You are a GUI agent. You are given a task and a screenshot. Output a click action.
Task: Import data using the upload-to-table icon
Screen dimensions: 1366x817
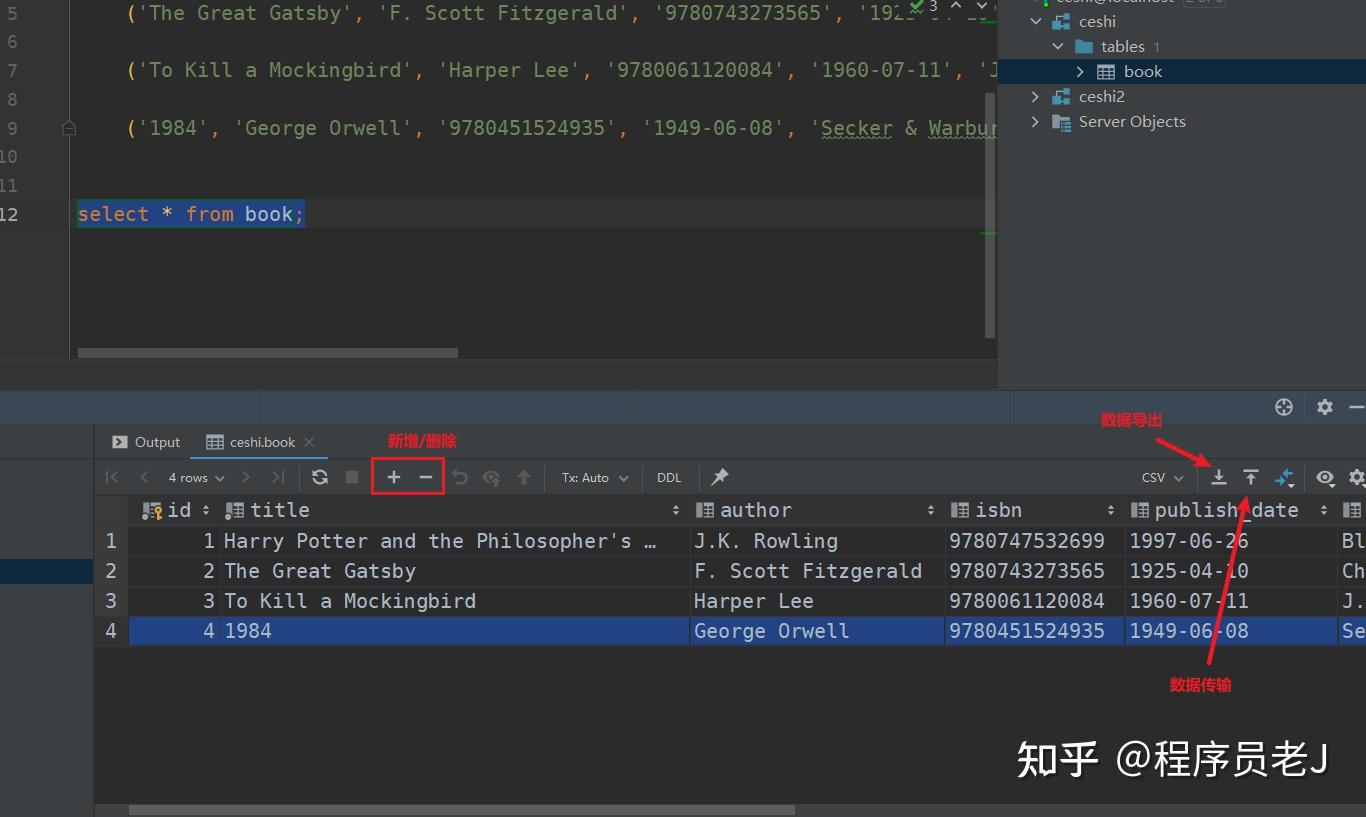[1251, 477]
